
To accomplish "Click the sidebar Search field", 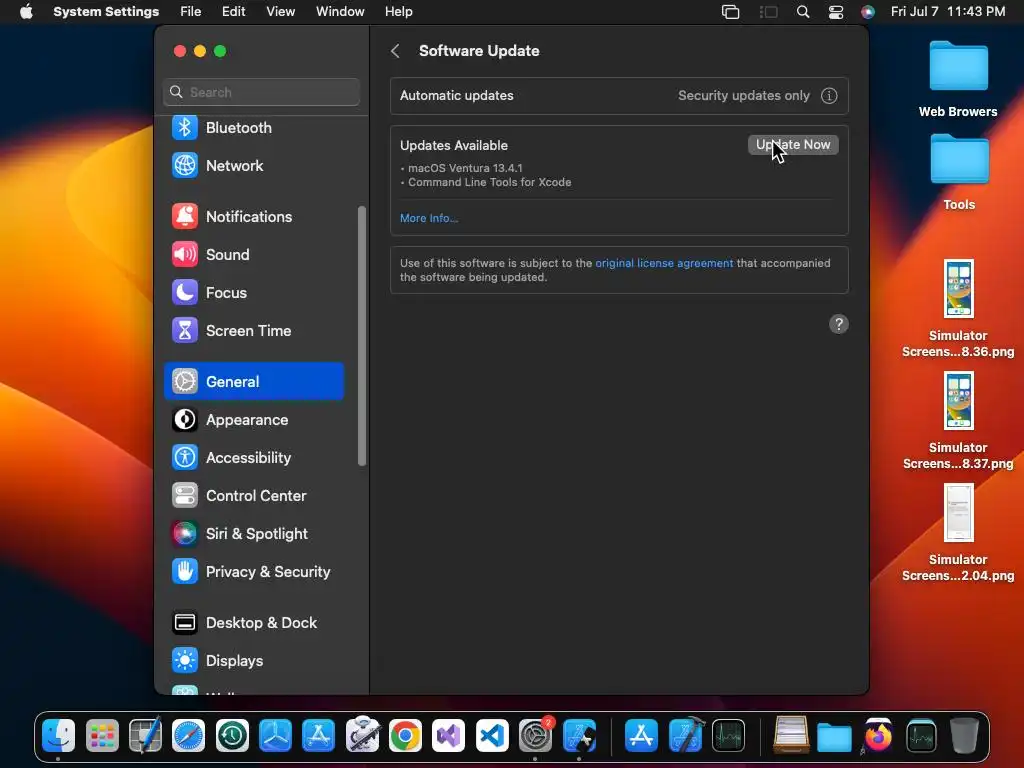I will pyautogui.click(x=261, y=92).
